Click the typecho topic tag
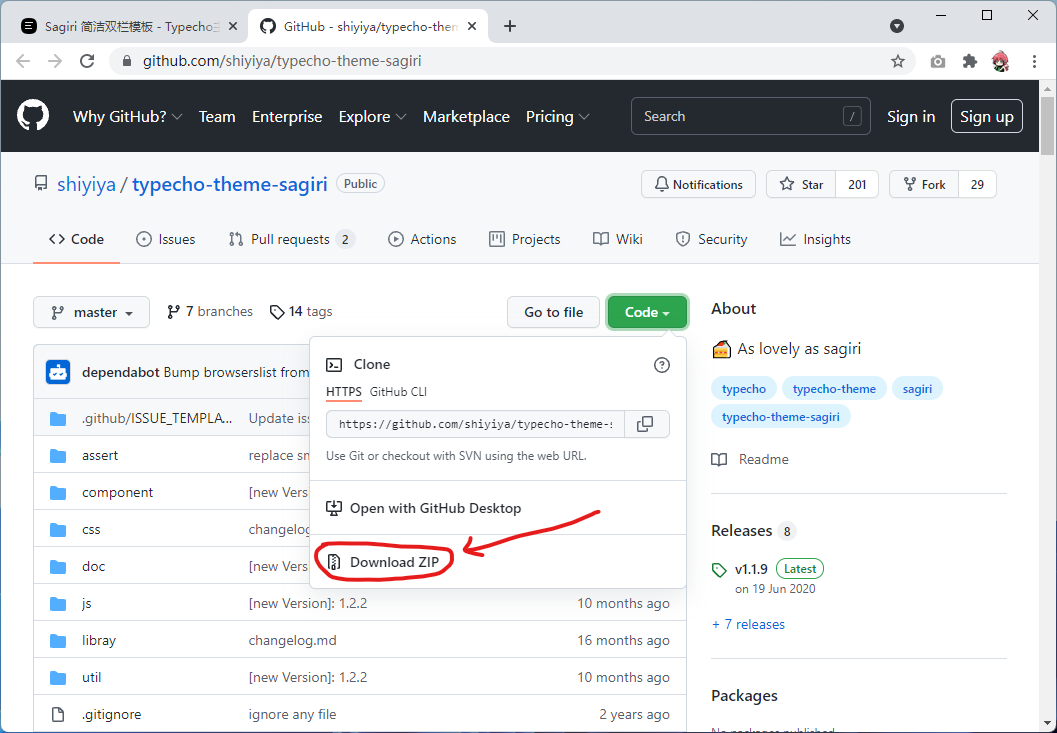Screen dimensions: 1057x733 (744, 389)
